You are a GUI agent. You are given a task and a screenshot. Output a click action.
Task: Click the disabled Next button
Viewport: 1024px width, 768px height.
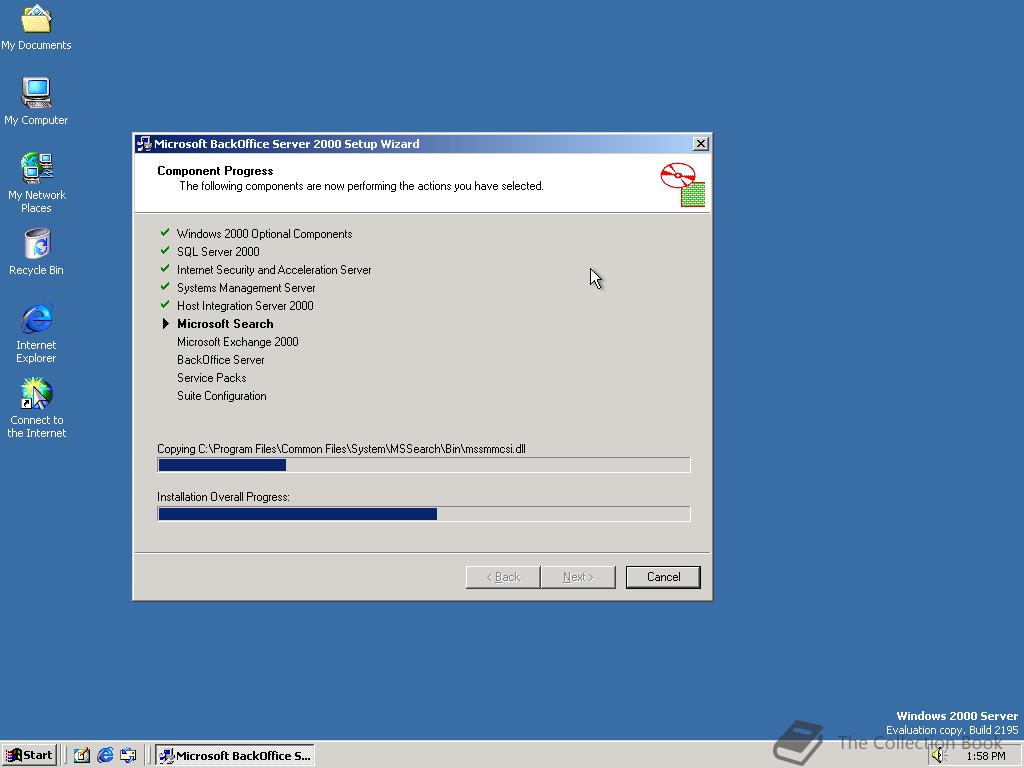click(578, 577)
